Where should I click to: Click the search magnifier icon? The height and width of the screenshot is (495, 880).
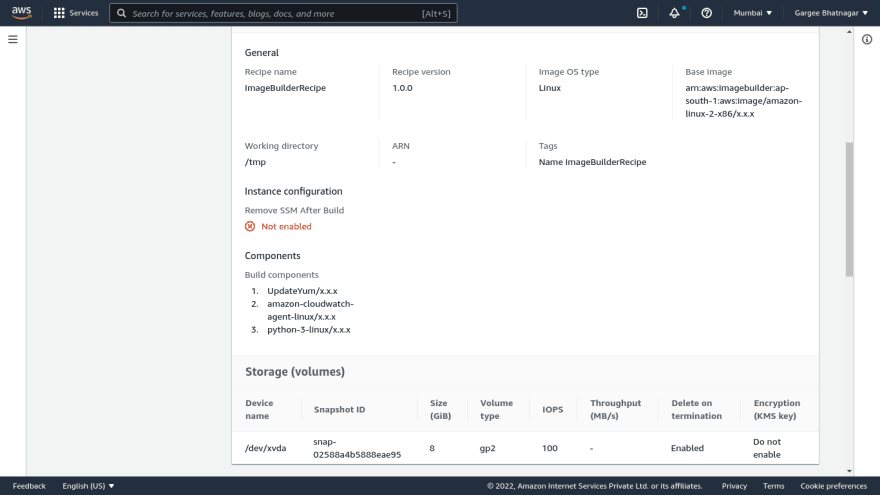point(121,13)
